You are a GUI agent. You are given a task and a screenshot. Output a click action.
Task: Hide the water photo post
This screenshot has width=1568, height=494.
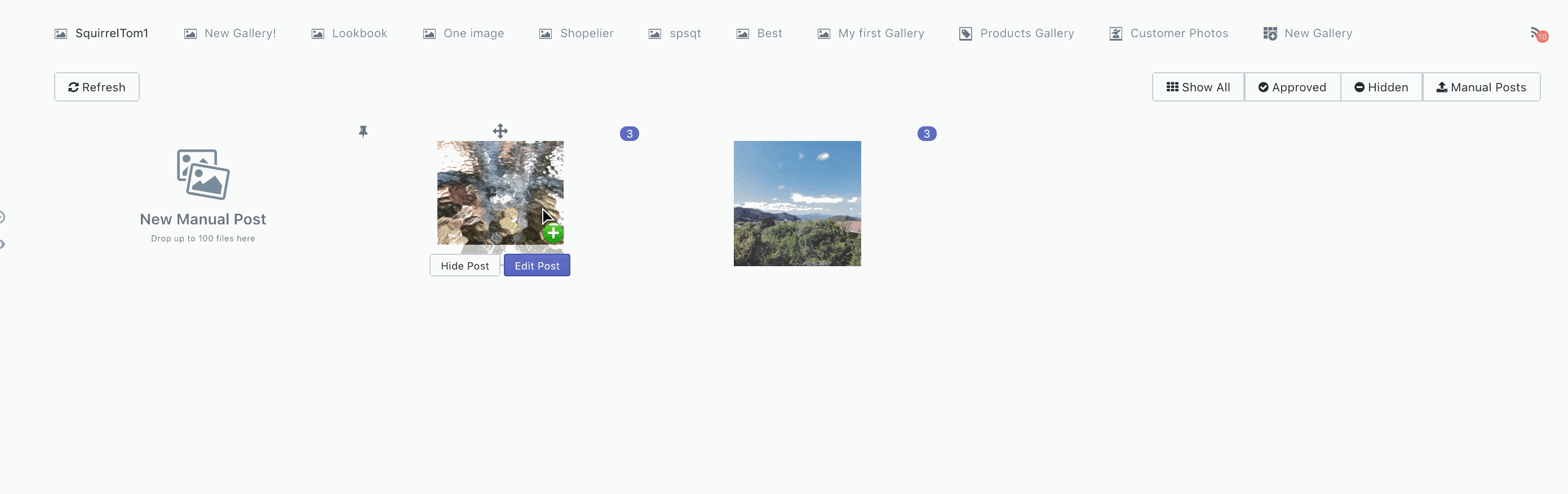tap(464, 266)
